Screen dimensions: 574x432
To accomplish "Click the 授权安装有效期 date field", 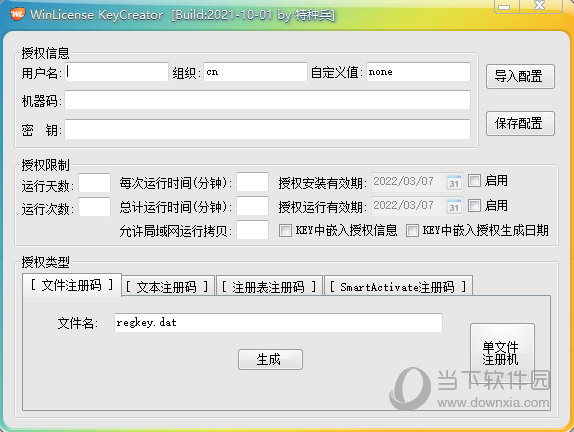I will 417,182.
